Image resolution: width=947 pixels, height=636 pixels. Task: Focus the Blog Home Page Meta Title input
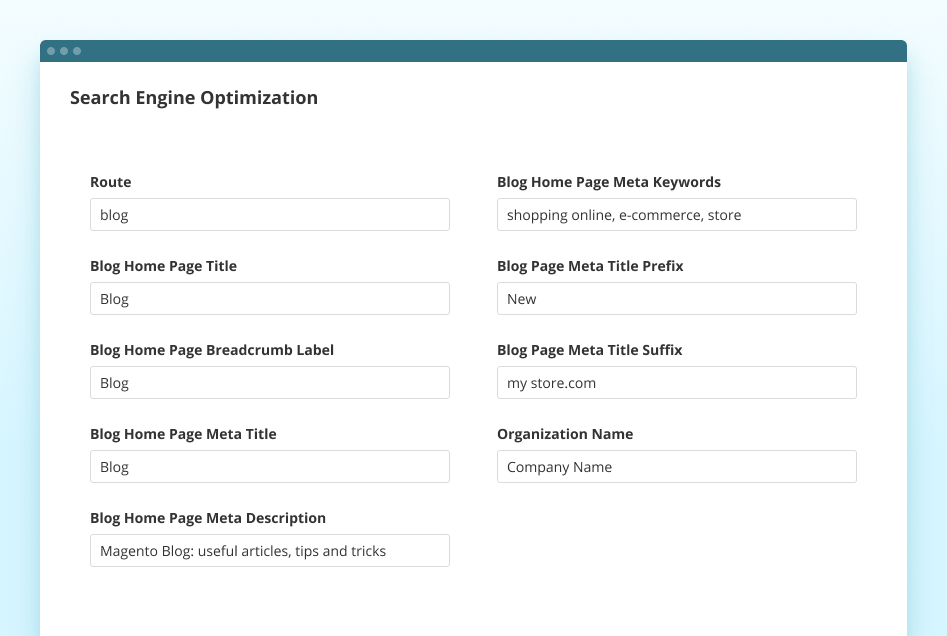pos(269,466)
